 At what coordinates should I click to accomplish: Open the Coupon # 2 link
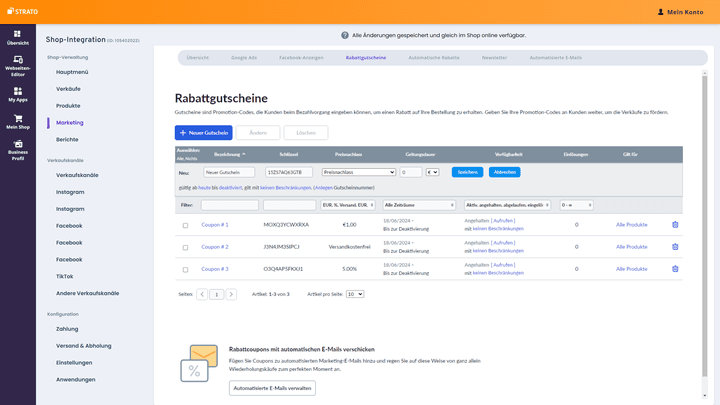pyautogui.click(x=214, y=247)
